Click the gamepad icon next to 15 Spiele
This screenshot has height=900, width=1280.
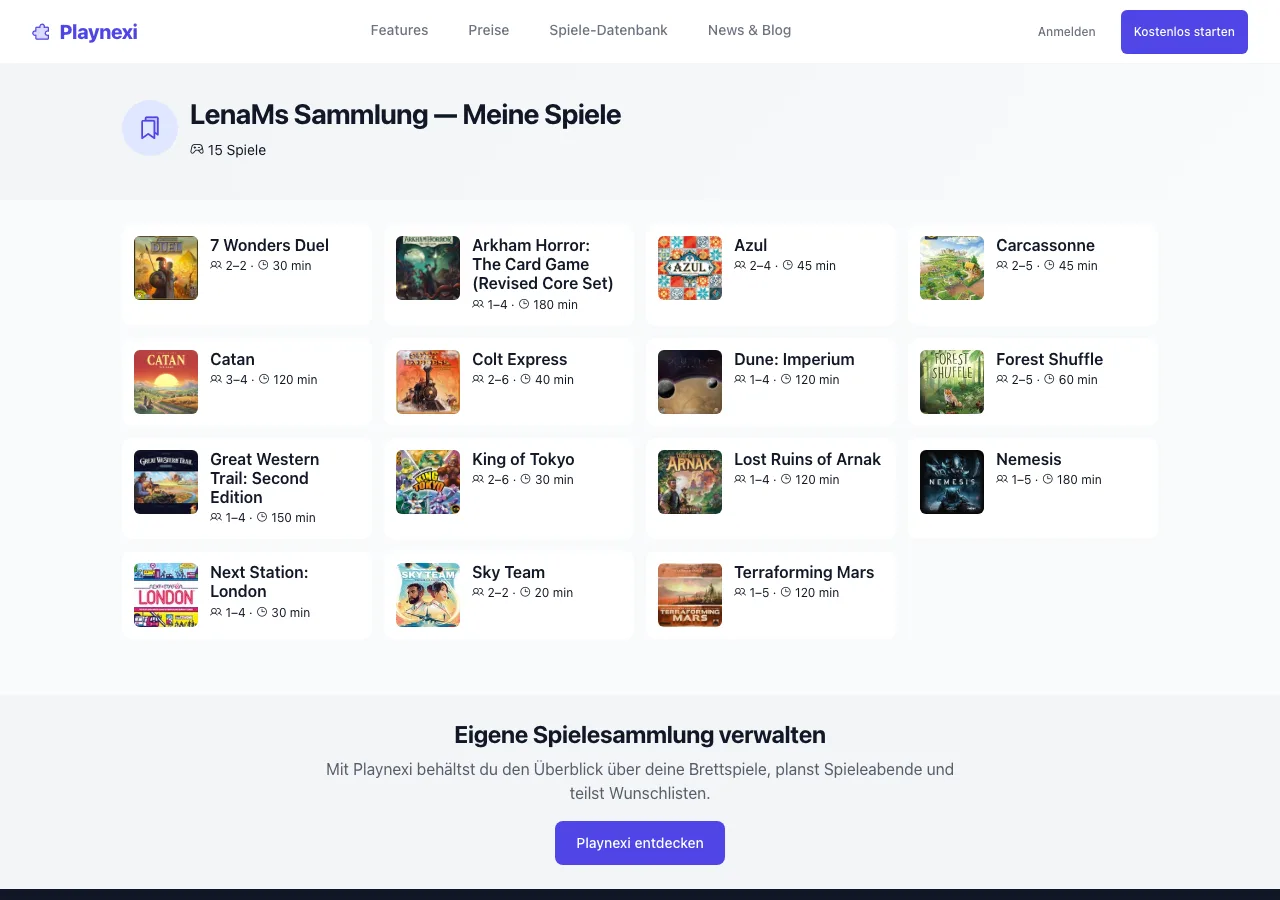point(197,150)
